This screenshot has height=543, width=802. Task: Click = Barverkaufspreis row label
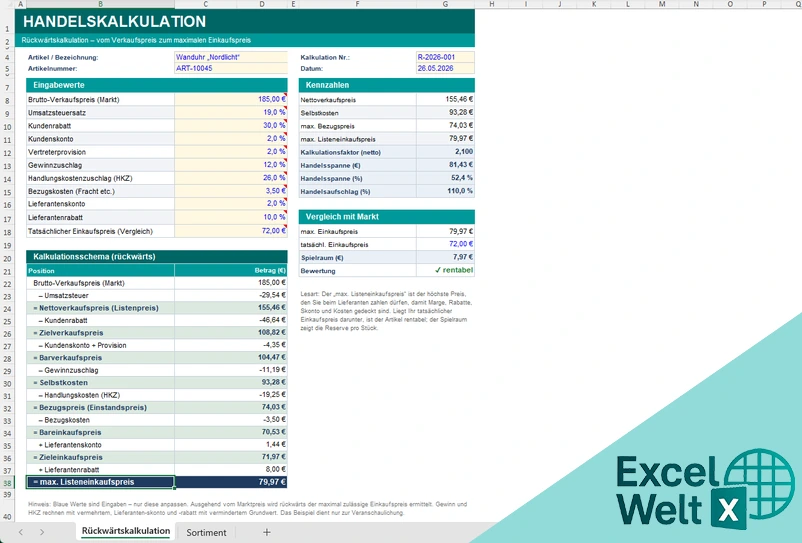[x=101, y=357]
